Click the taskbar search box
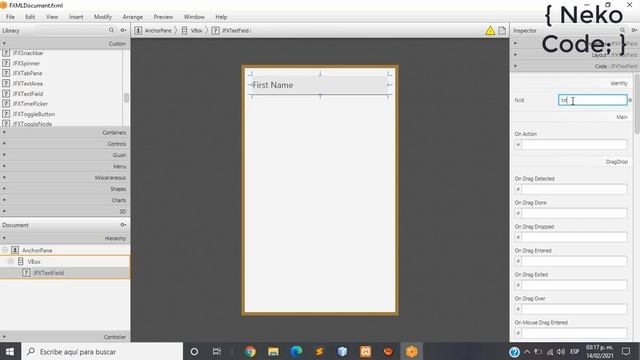640x360 pixels. [x=102, y=351]
